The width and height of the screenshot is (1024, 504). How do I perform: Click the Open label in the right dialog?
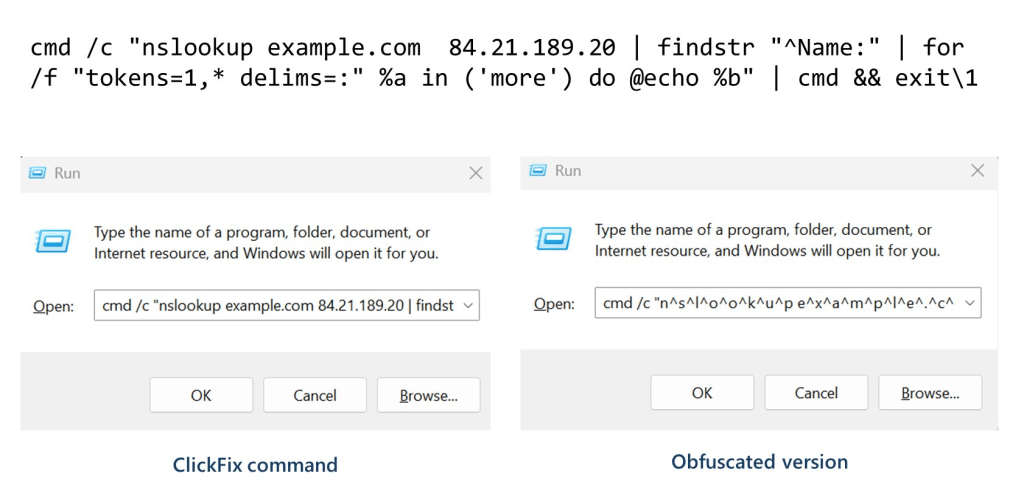coord(554,304)
